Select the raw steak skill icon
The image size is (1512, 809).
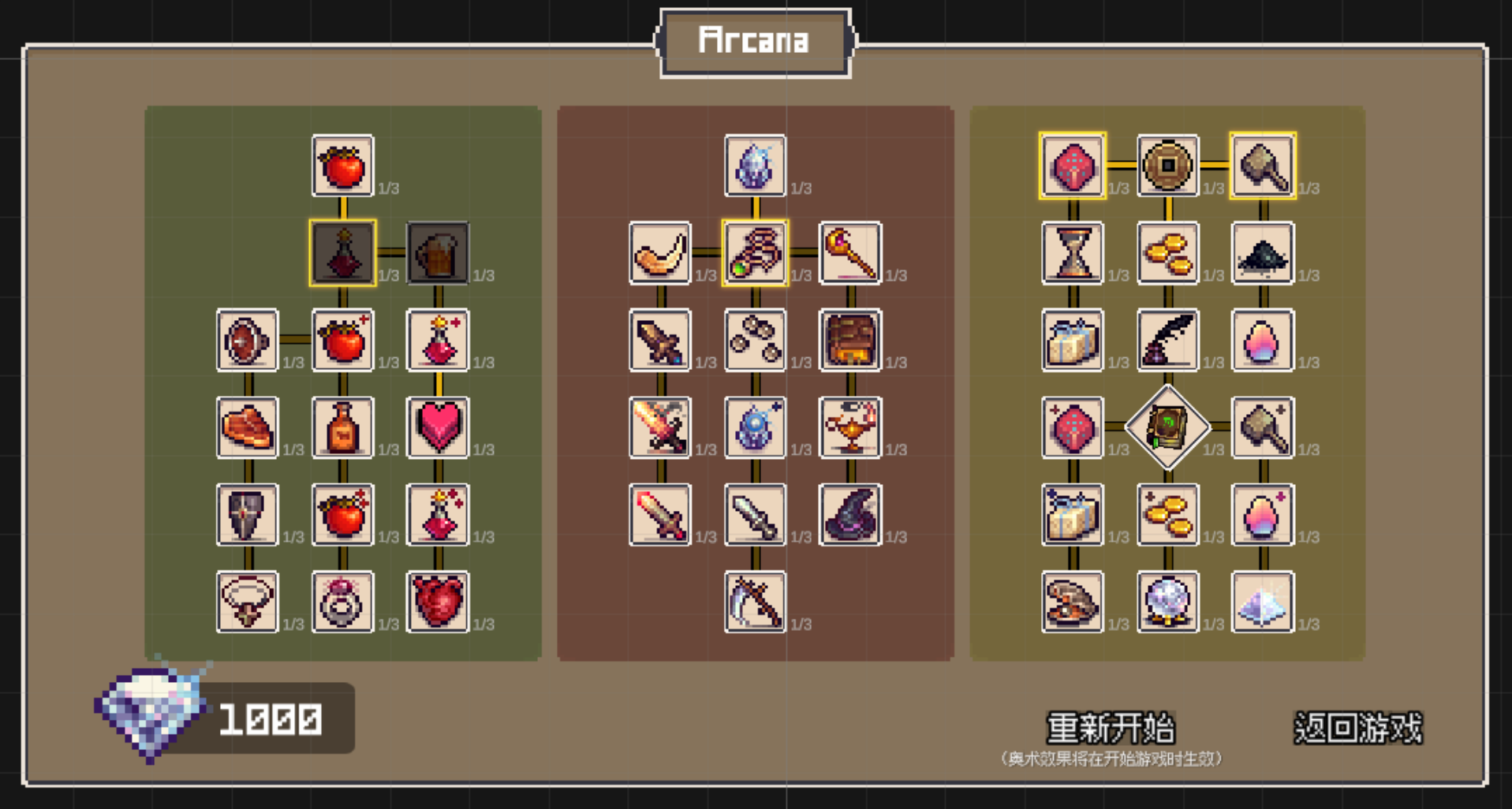248,427
